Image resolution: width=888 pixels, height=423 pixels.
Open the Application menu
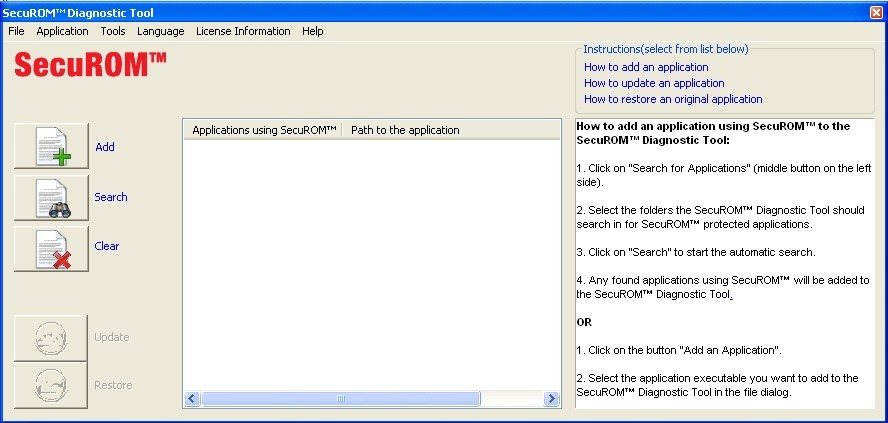click(62, 31)
